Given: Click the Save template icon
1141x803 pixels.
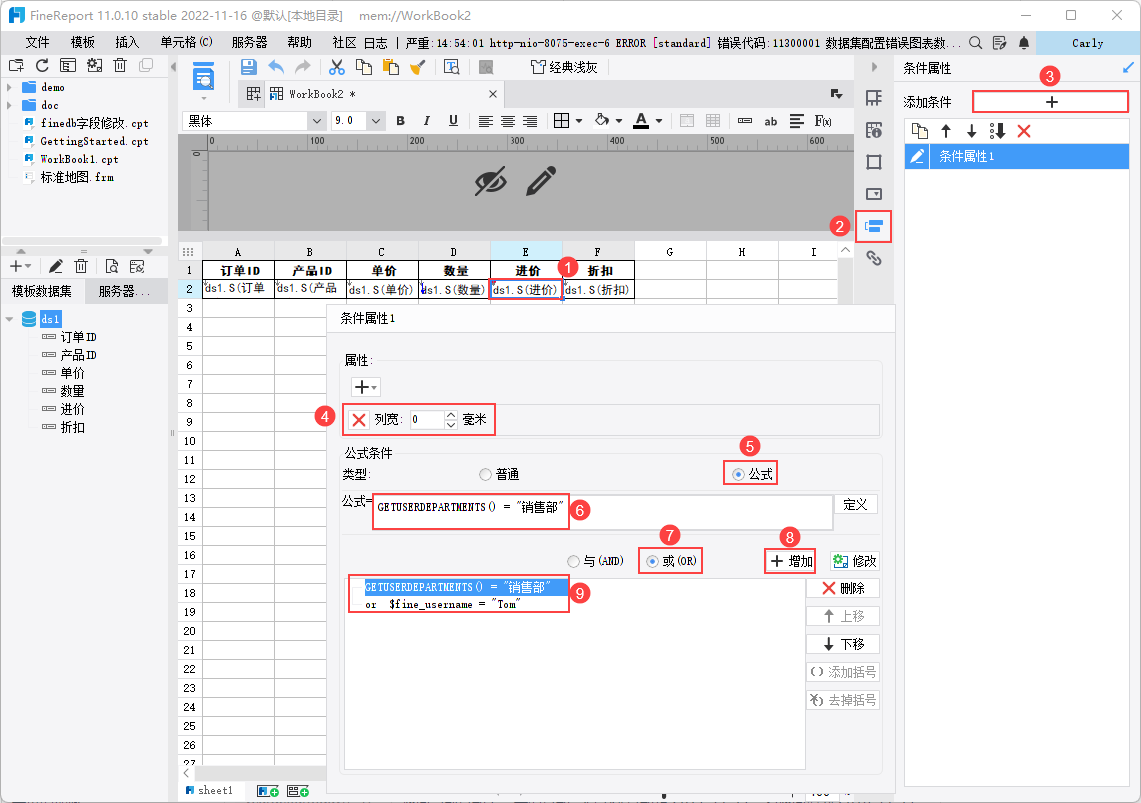Looking at the screenshot, I should [x=249, y=68].
